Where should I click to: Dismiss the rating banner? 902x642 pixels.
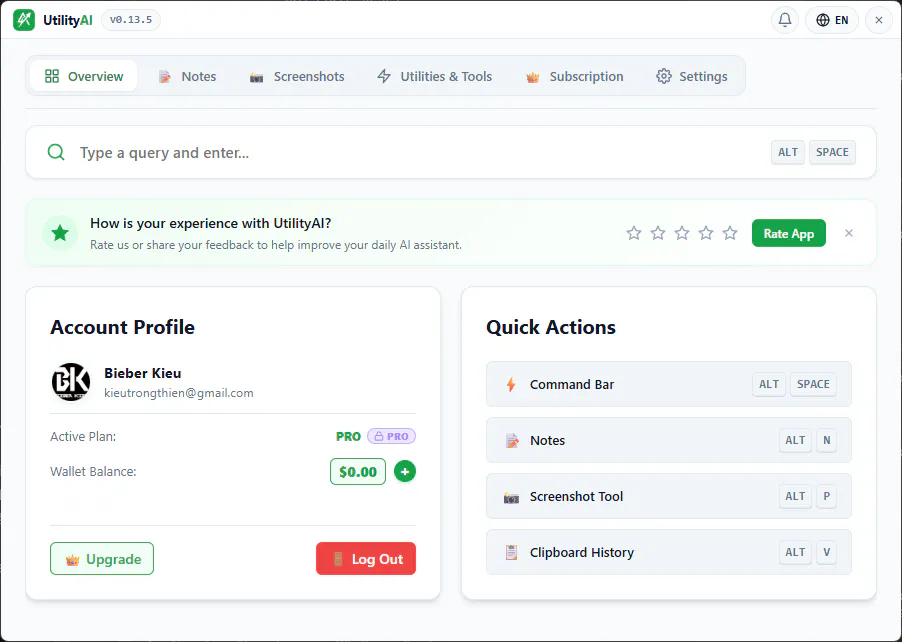[x=849, y=233]
